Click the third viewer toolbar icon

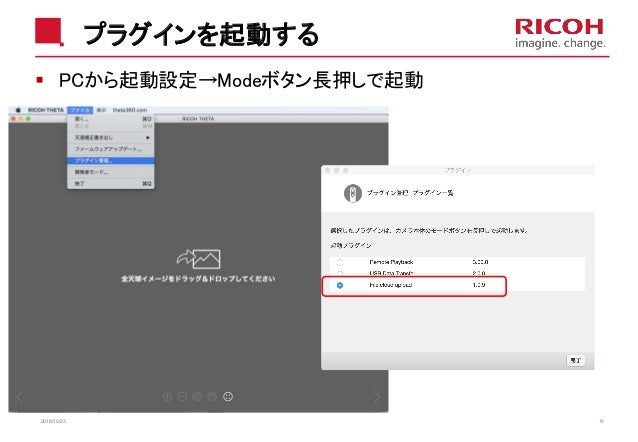(x=197, y=396)
